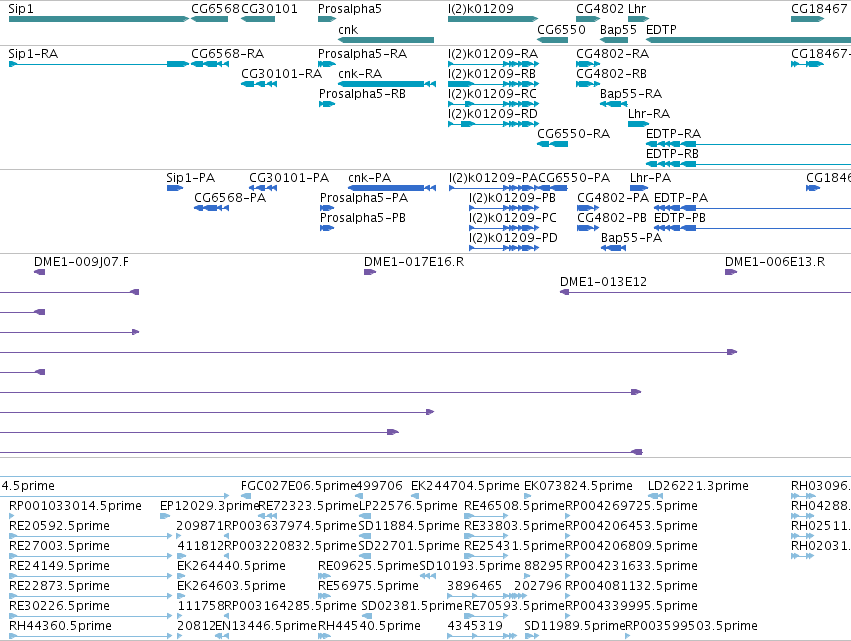Select the RP004339995.5prime EST label

631,607
